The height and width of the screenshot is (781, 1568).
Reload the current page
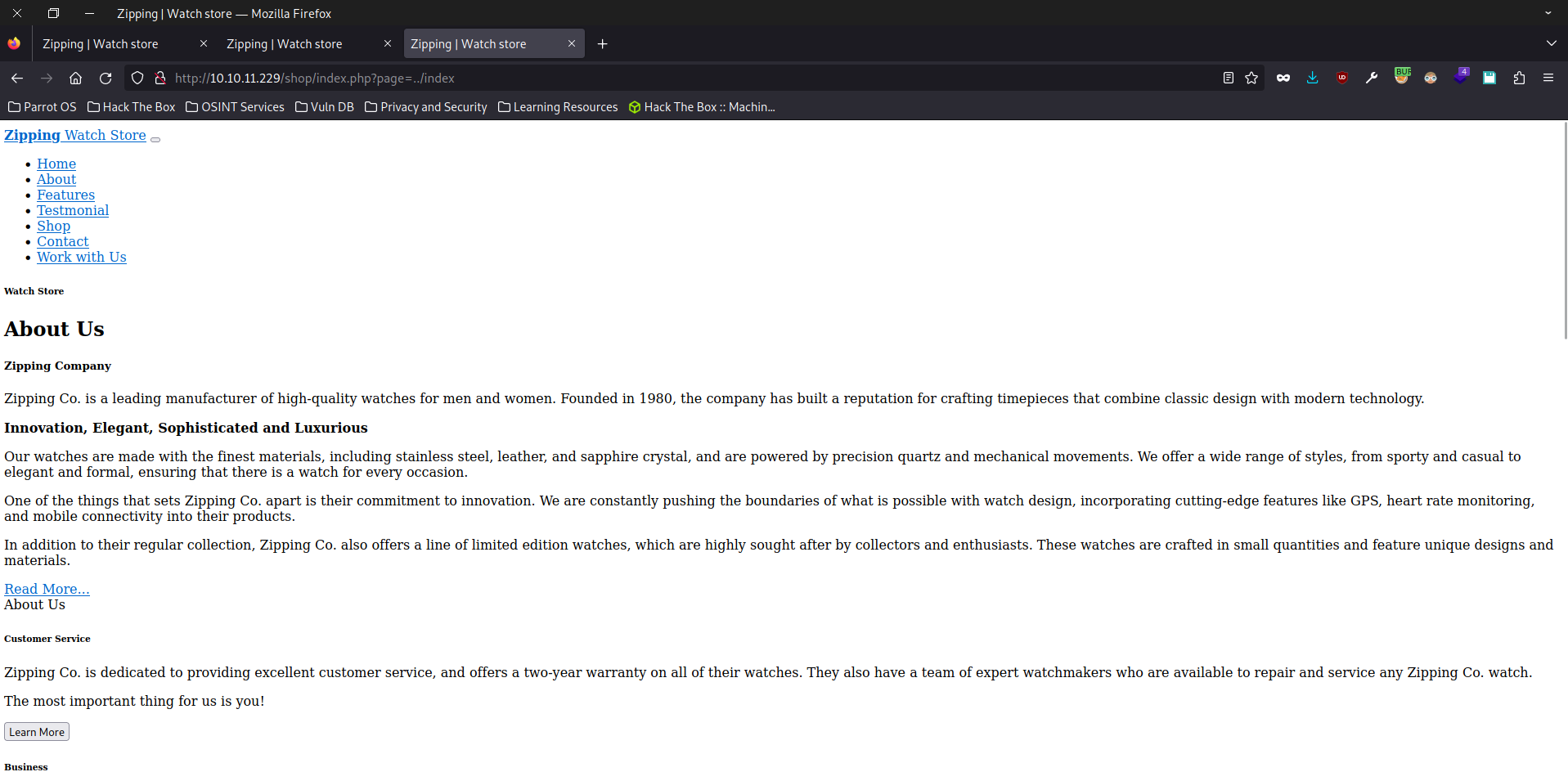pos(106,78)
